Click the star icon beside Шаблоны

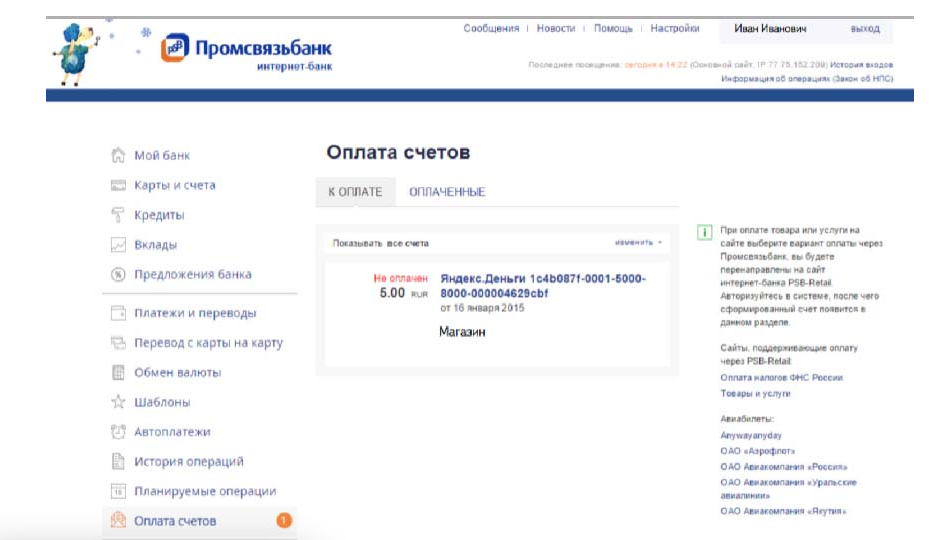tap(118, 402)
